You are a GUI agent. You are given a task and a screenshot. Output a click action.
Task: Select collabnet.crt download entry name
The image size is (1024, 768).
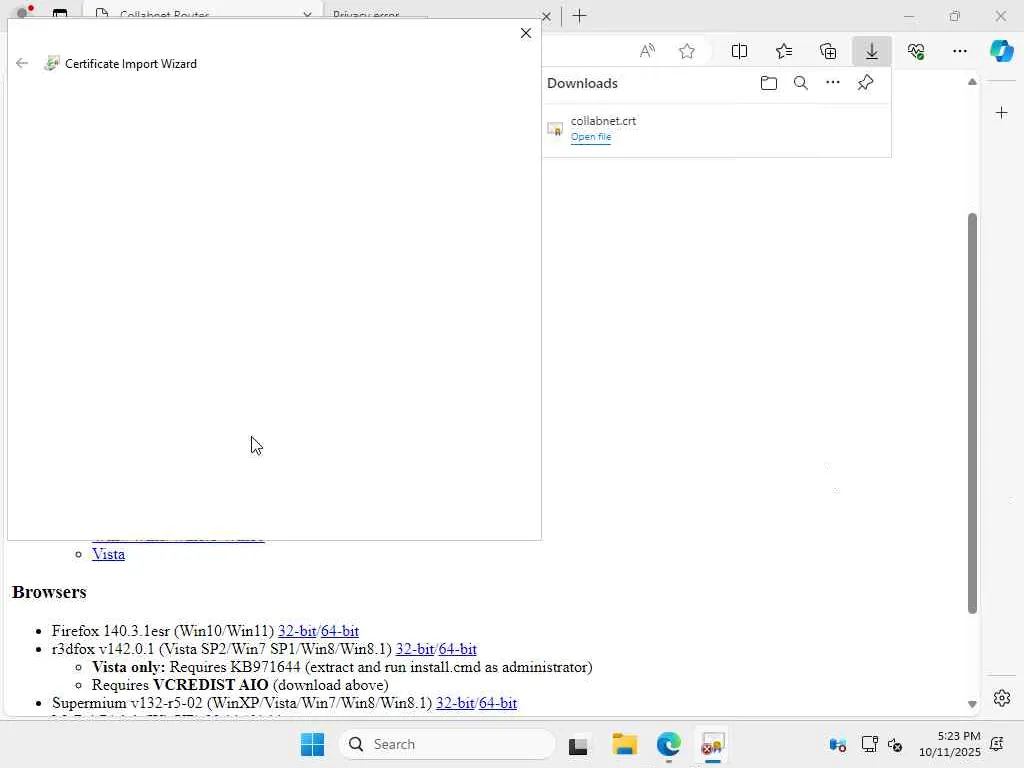(603, 121)
